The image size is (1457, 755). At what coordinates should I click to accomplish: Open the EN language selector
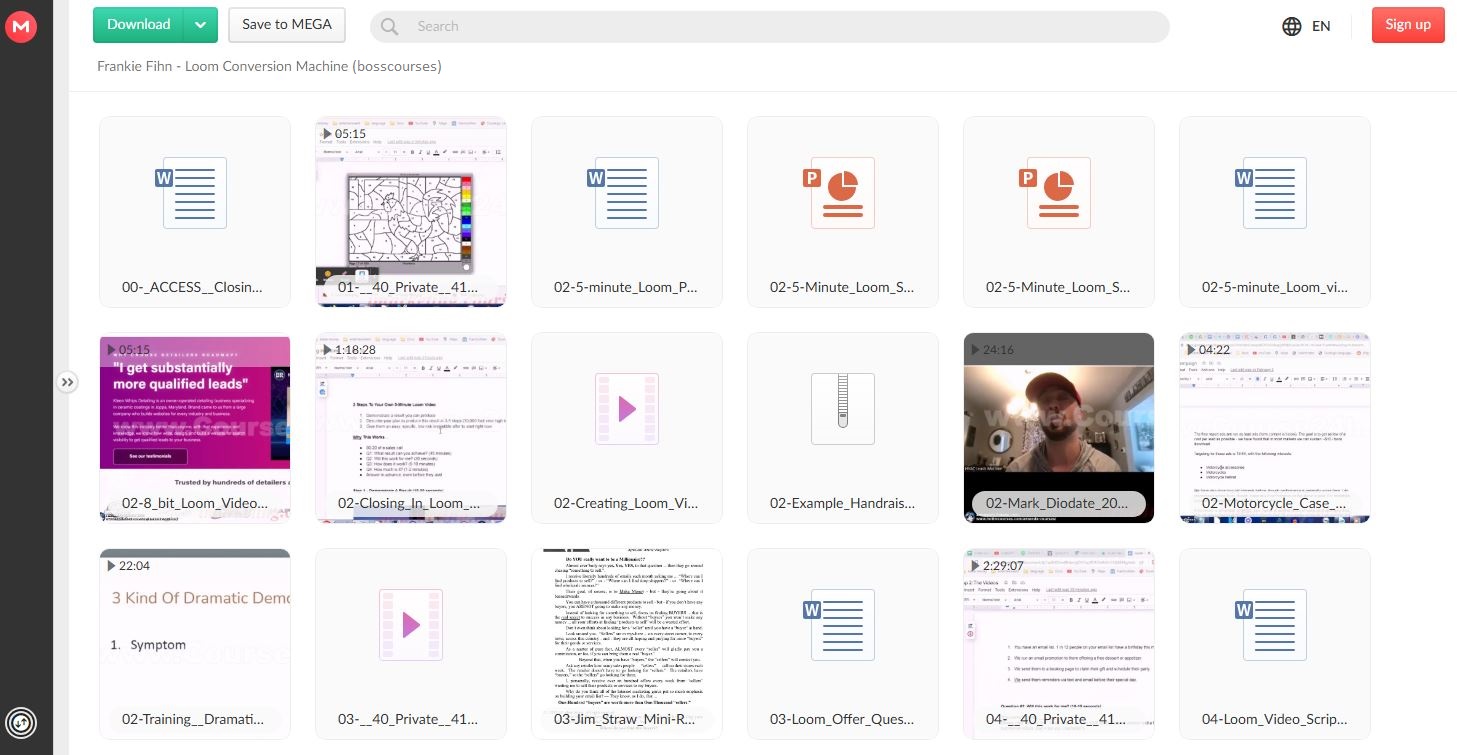click(x=1321, y=26)
